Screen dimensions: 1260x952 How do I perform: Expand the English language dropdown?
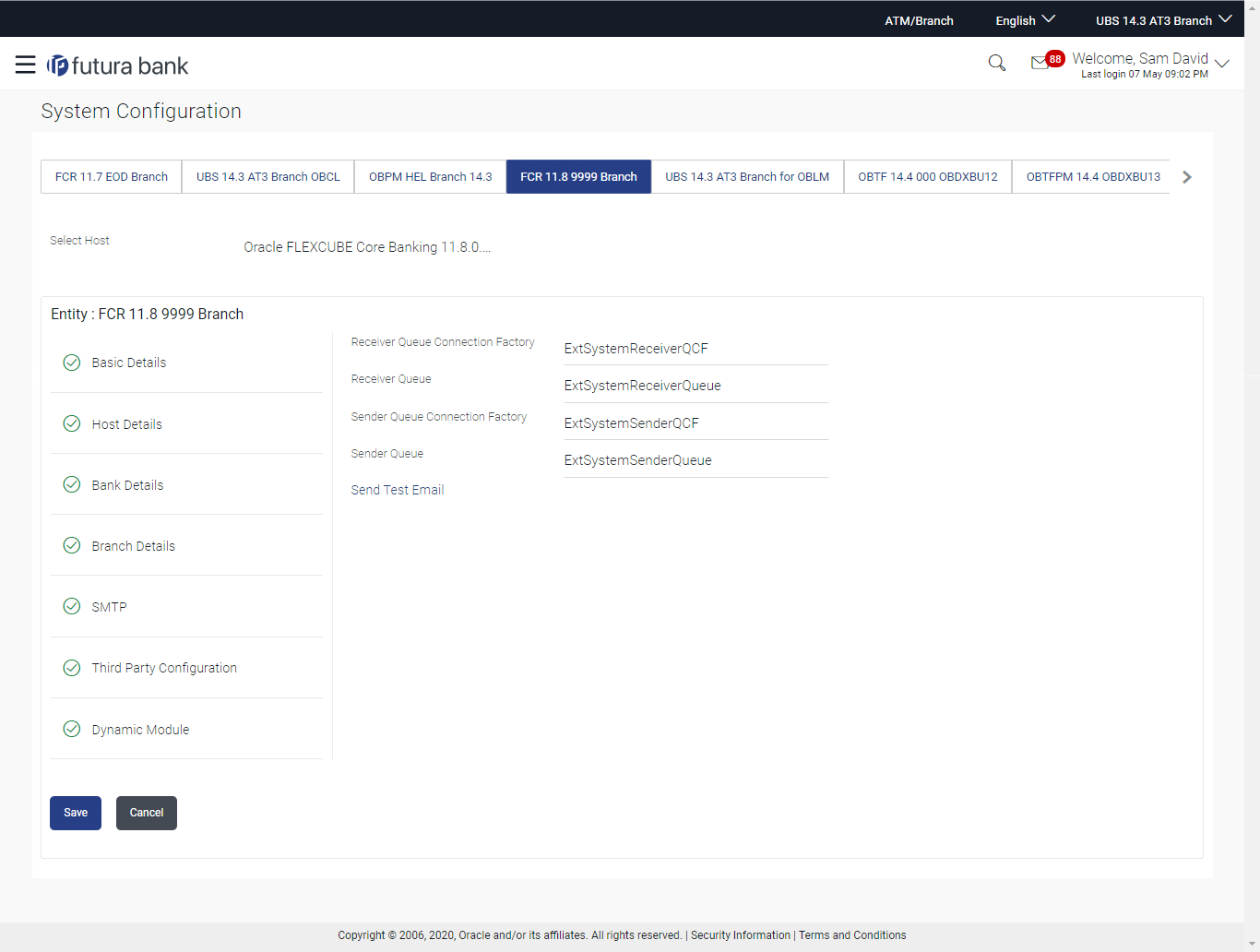(1025, 20)
